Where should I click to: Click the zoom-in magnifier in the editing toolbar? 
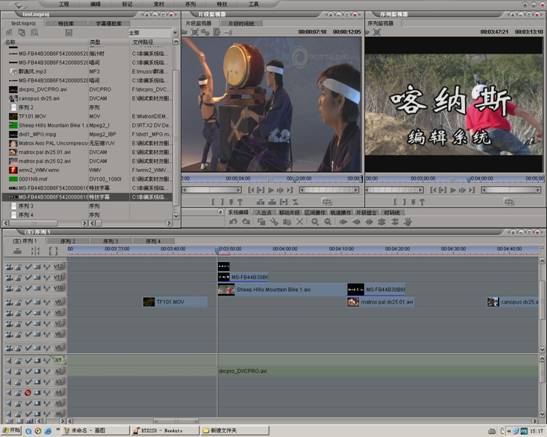pos(315,221)
